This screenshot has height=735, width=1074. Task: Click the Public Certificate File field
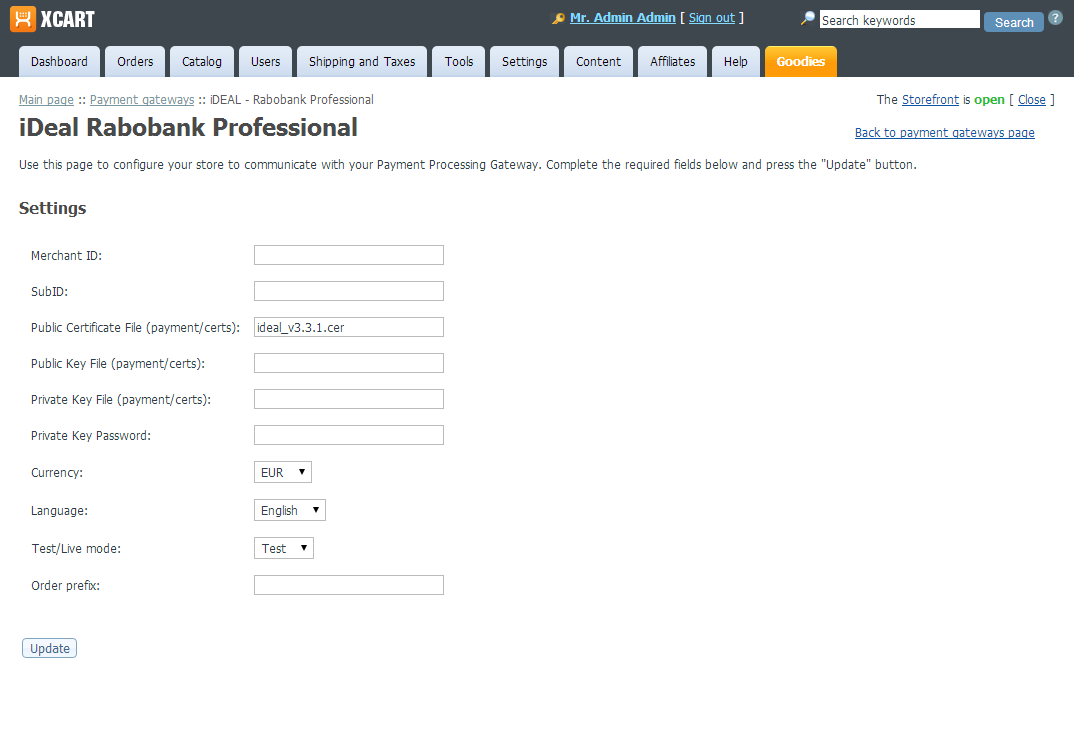349,327
